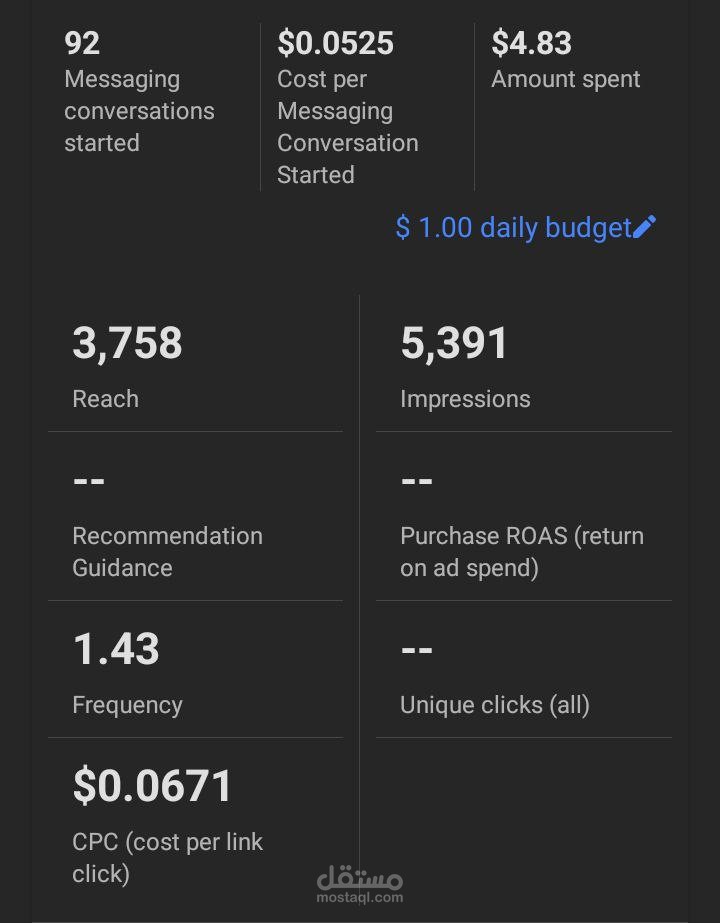This screenshot has width=720, height=923.
Task: Click the CPC (cost per link click) label
Action: tap(167, 858)
